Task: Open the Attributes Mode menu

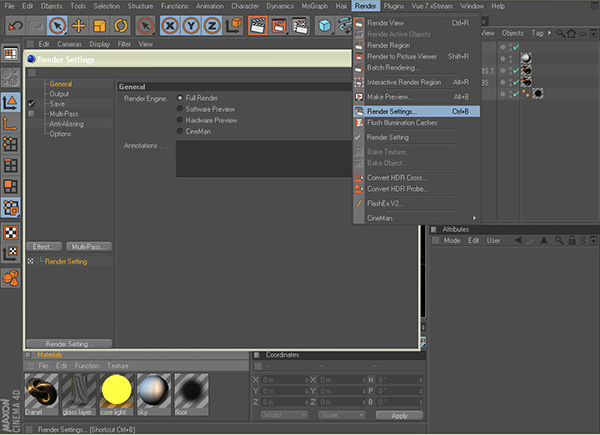Action: click(x=452, y=241)
